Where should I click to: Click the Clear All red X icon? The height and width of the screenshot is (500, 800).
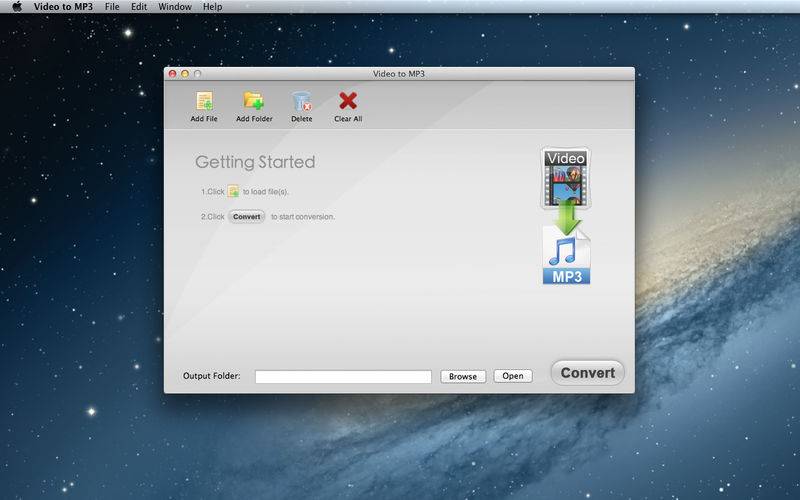coord(348,101)
